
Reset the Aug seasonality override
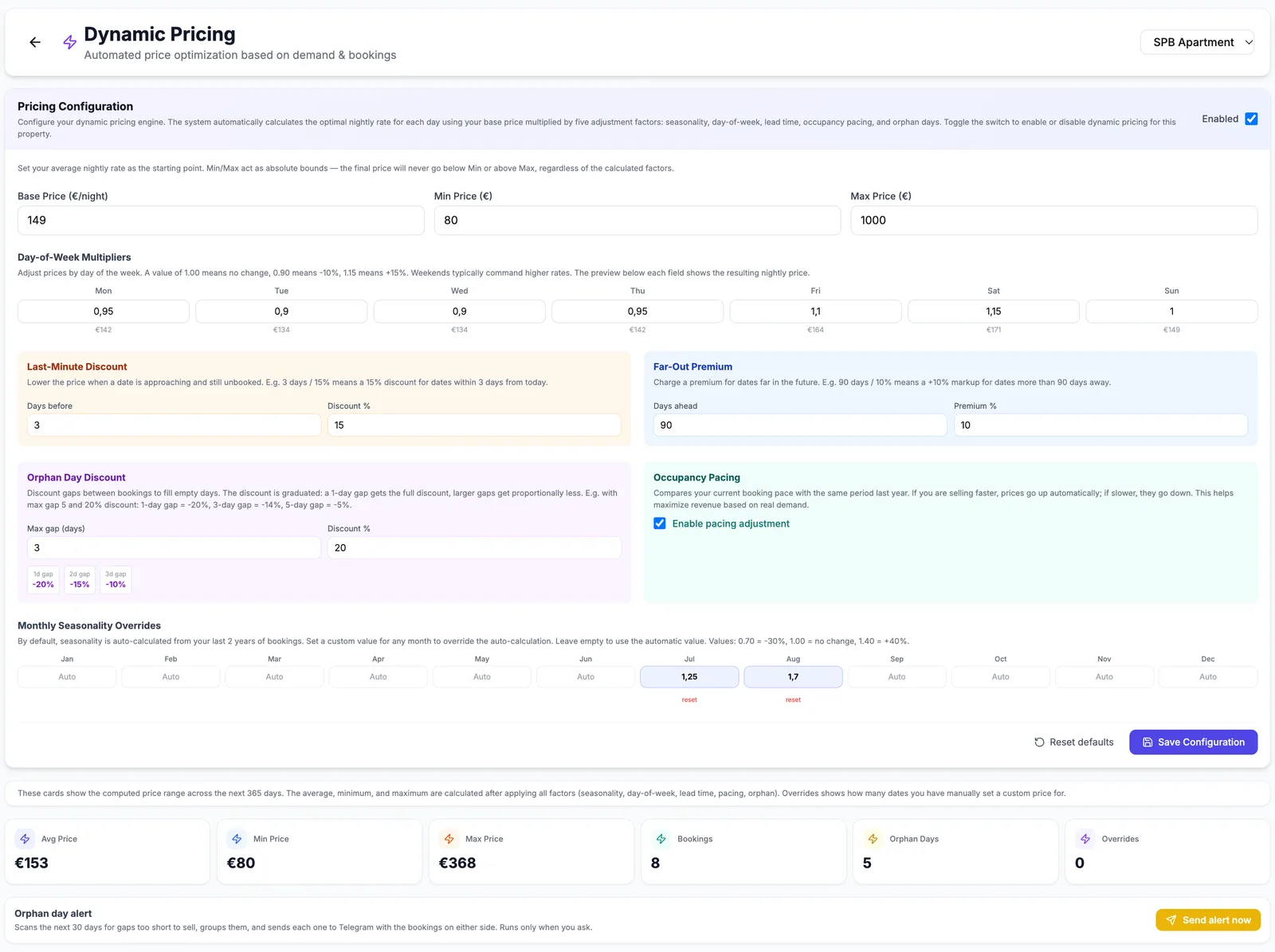tap(793, 699)
